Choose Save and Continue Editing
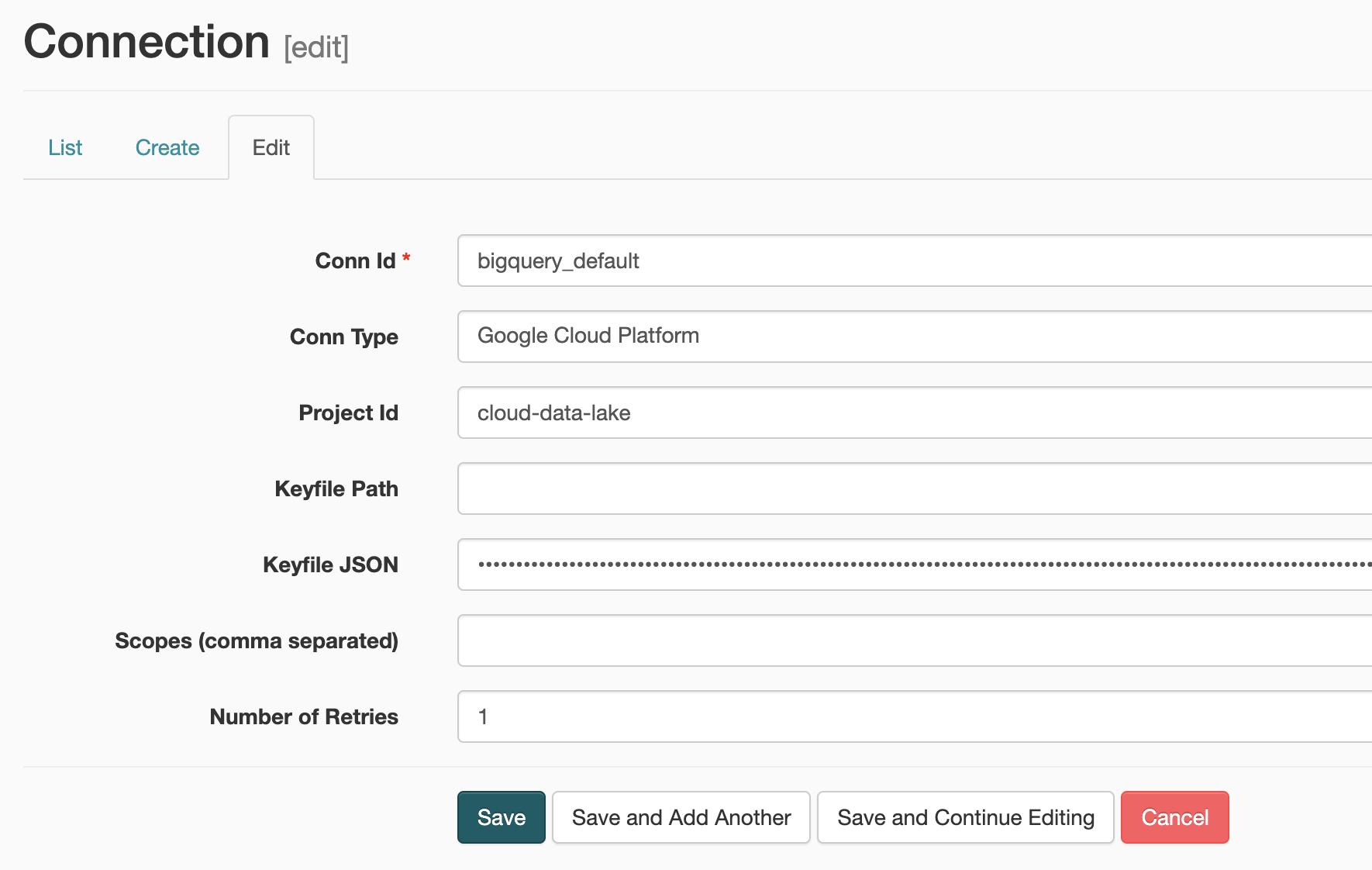The height and width of the screenshot is (870, 1372). 966,817
